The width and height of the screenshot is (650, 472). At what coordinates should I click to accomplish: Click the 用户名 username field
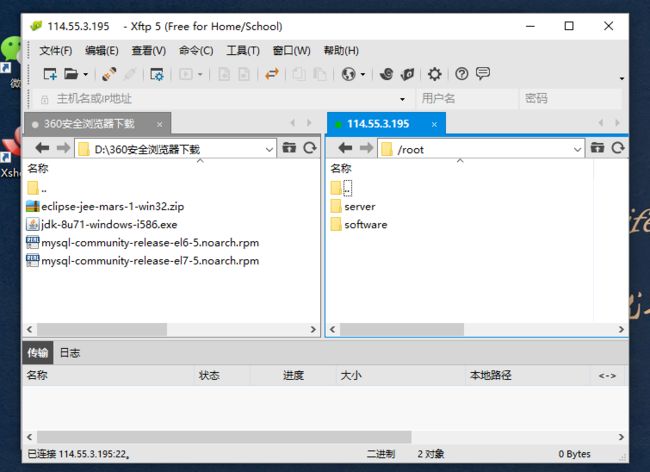pyautogui.click(x=467, y=99)
